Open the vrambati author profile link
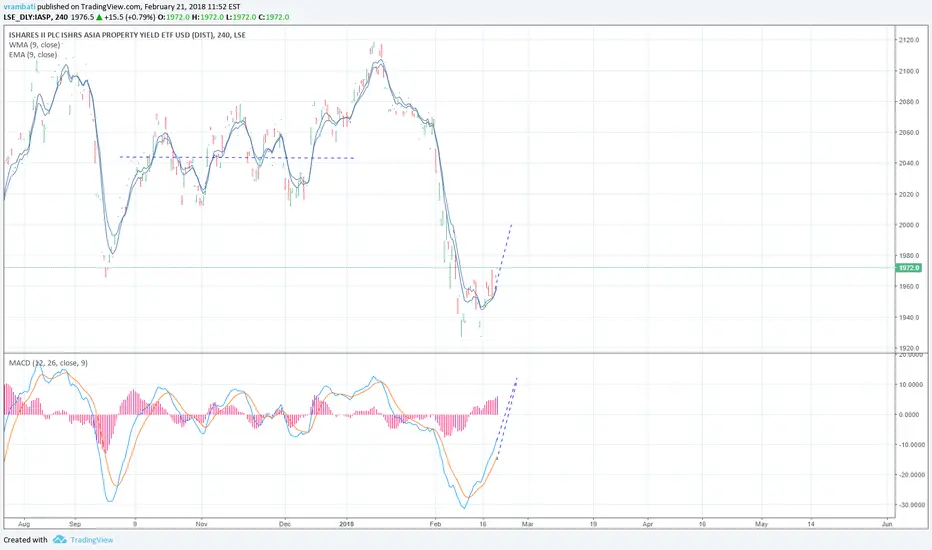The width and height of the screenshot is (932, 550). (20, 7)
